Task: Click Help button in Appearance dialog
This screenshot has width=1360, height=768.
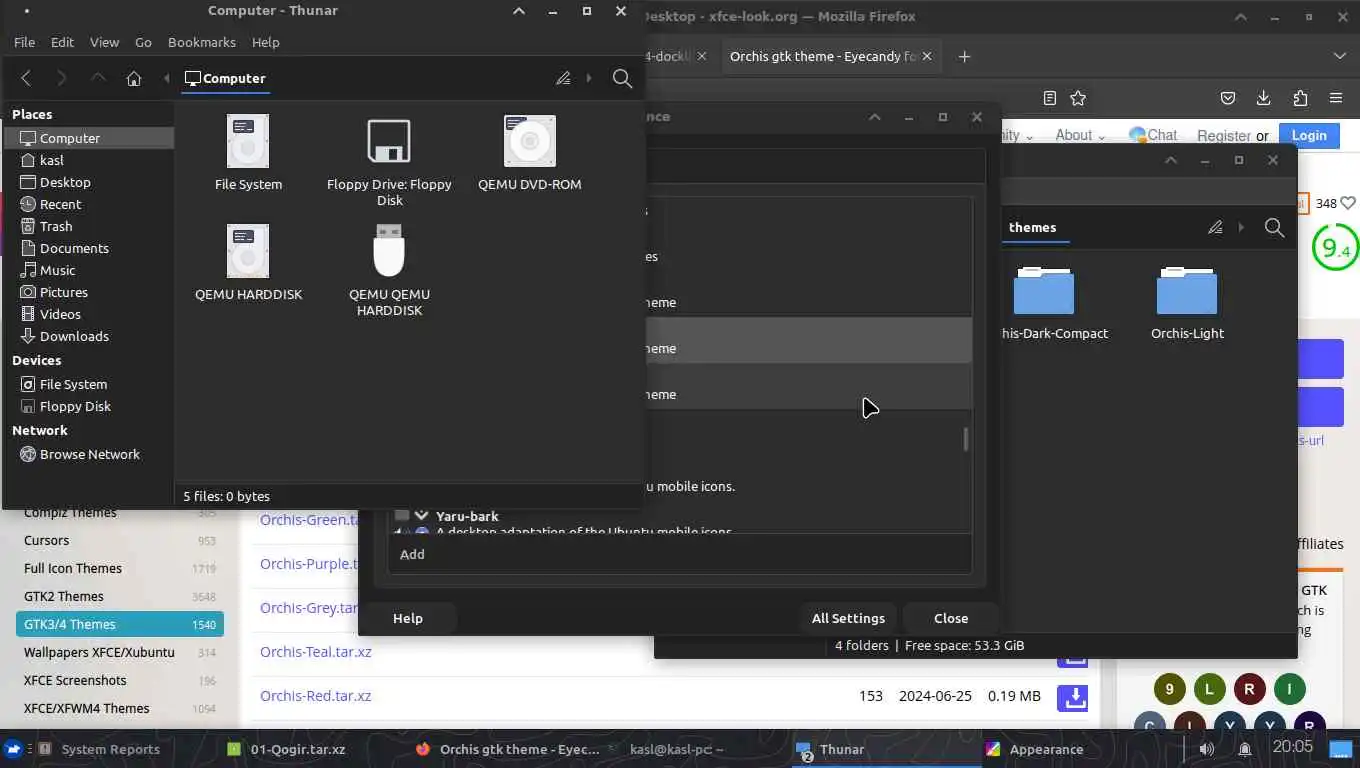Action: coord(408,618)
